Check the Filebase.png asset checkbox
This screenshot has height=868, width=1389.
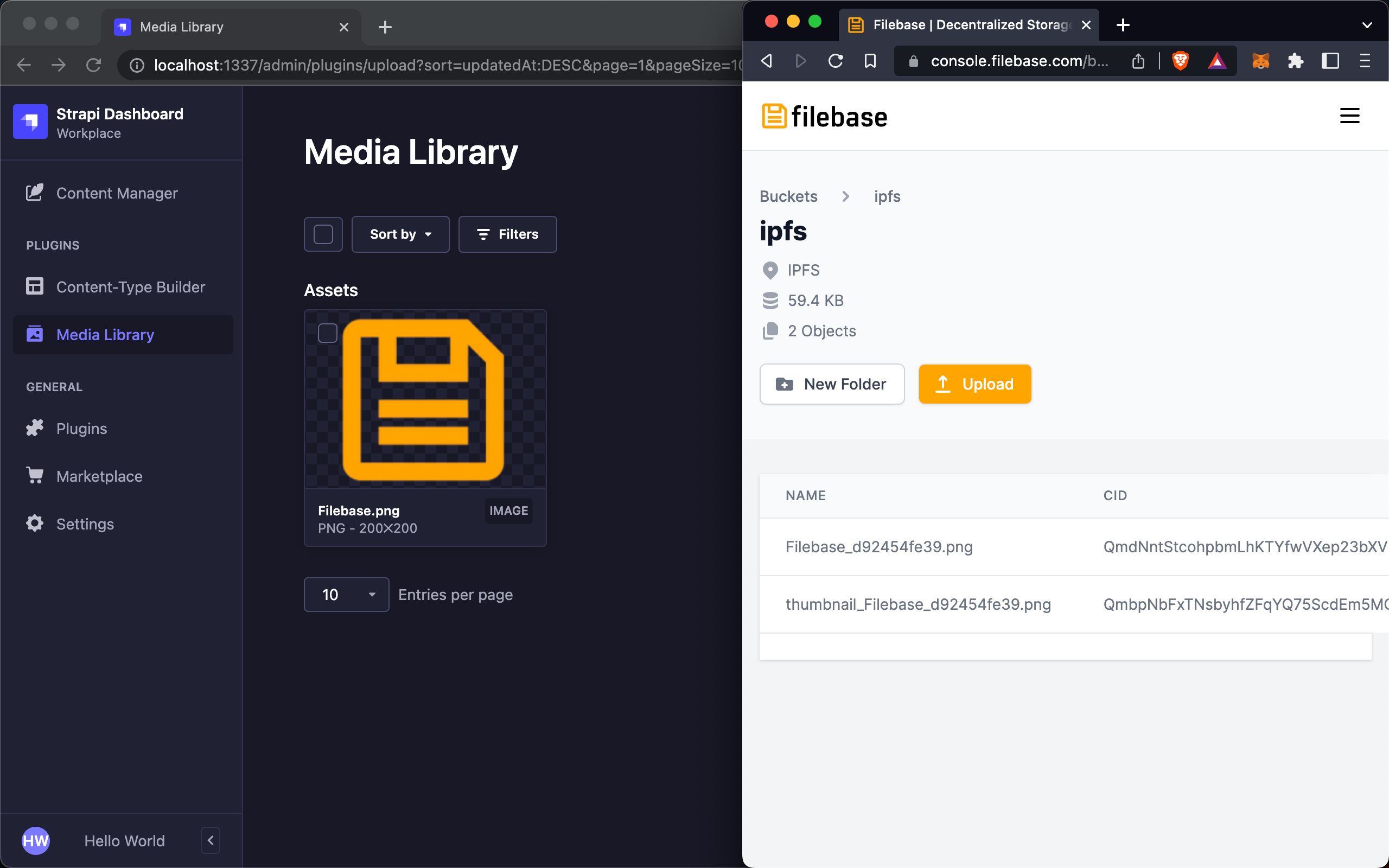coord(328,333)
